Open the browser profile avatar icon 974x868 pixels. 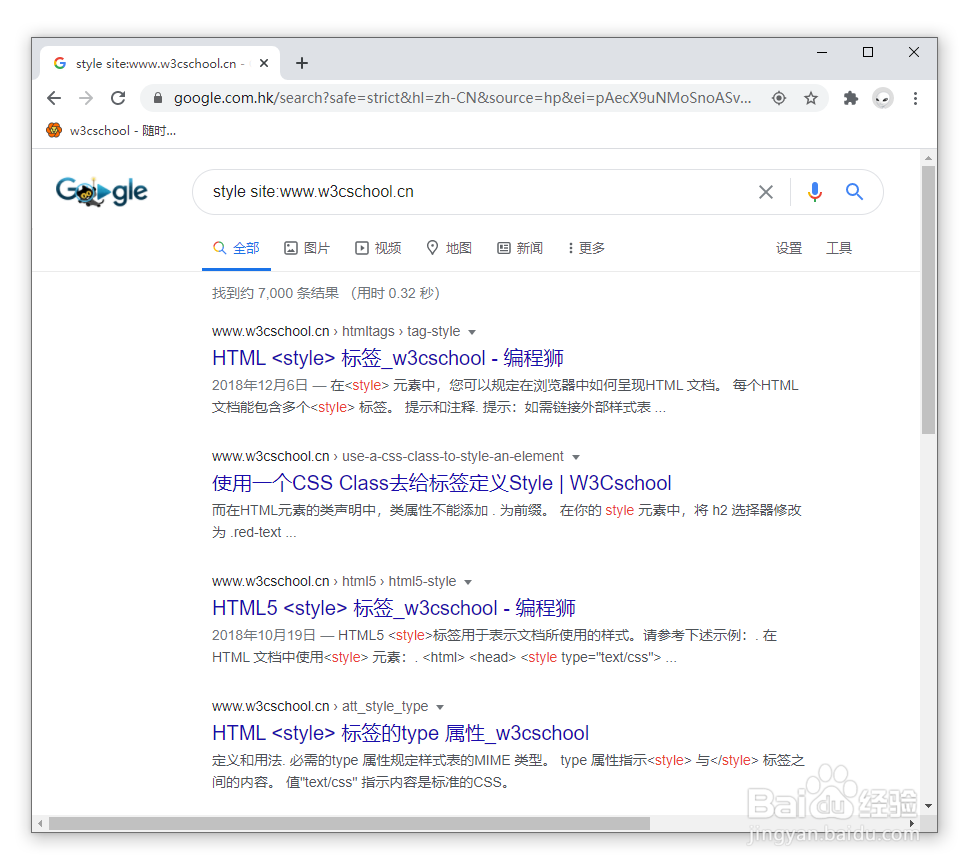point(882,98)
